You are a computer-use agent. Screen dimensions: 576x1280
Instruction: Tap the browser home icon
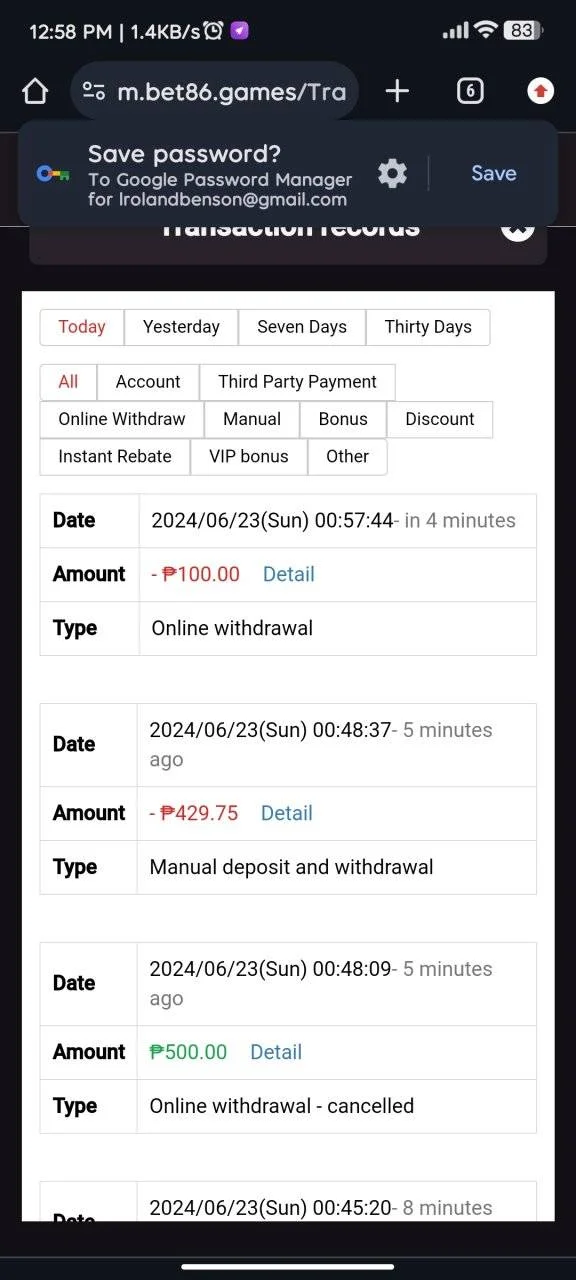[x=35, y=92]
